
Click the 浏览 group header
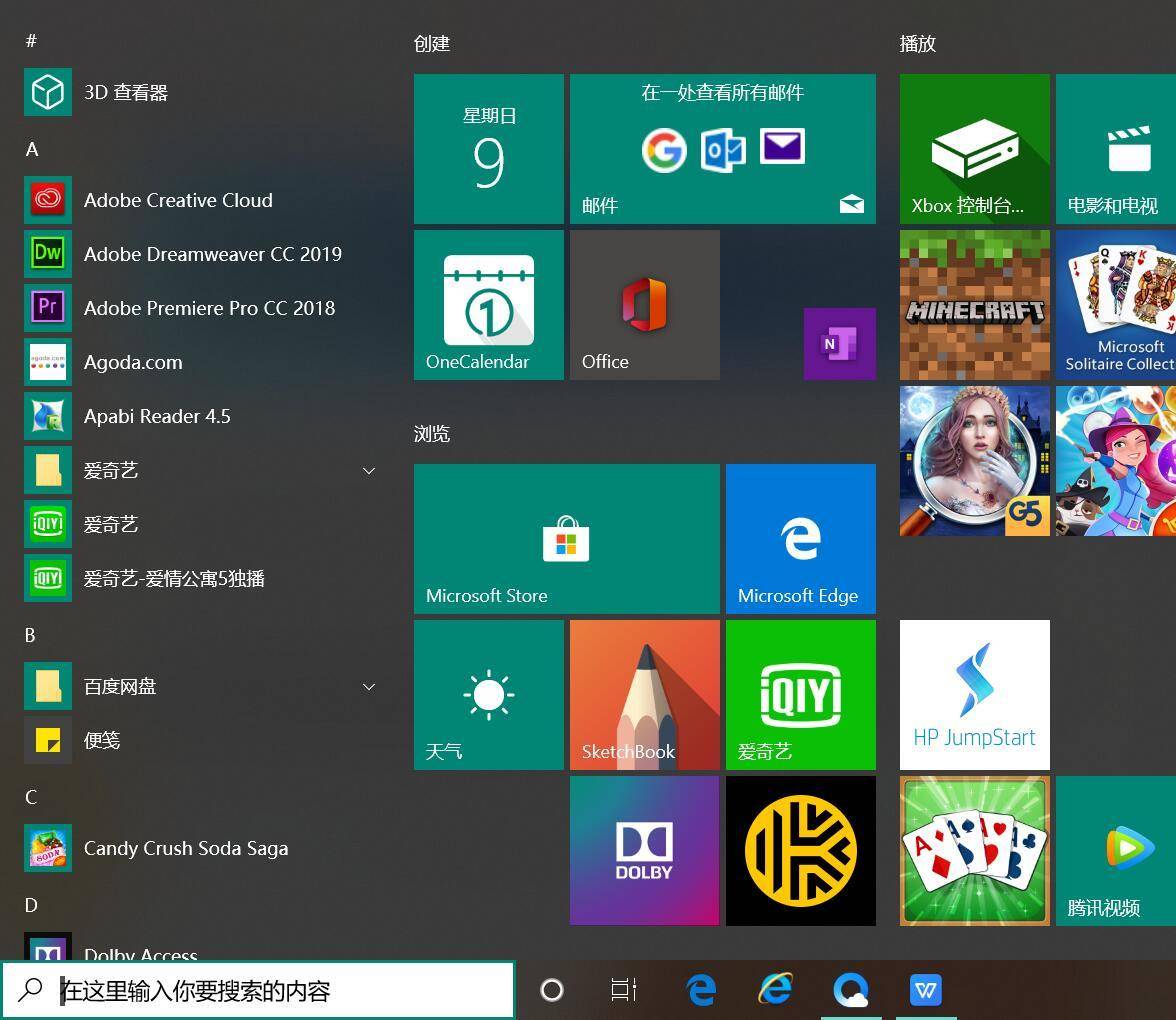click(x=432, y=434)
